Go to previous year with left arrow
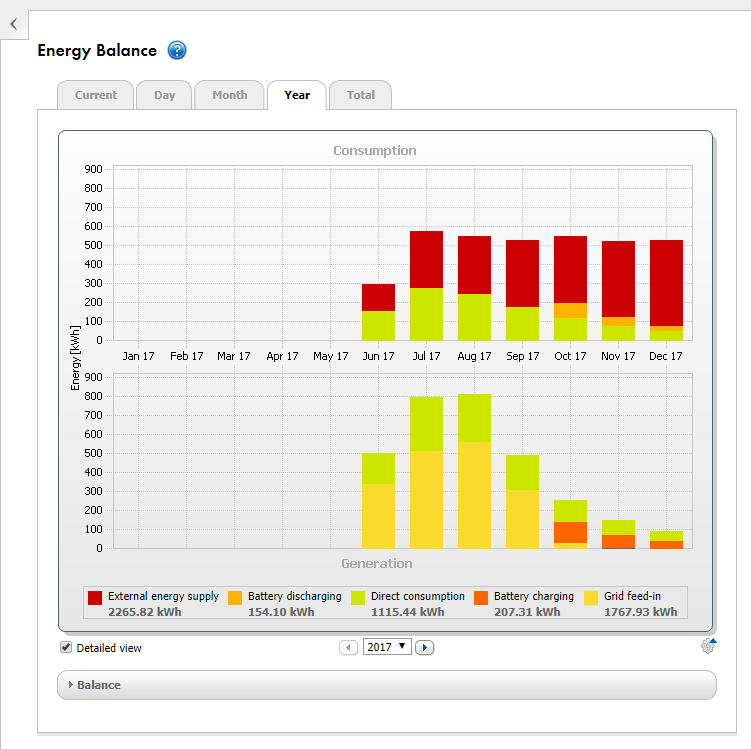The height and width of the screenshot is (749, 751). (x=349, y=648)
